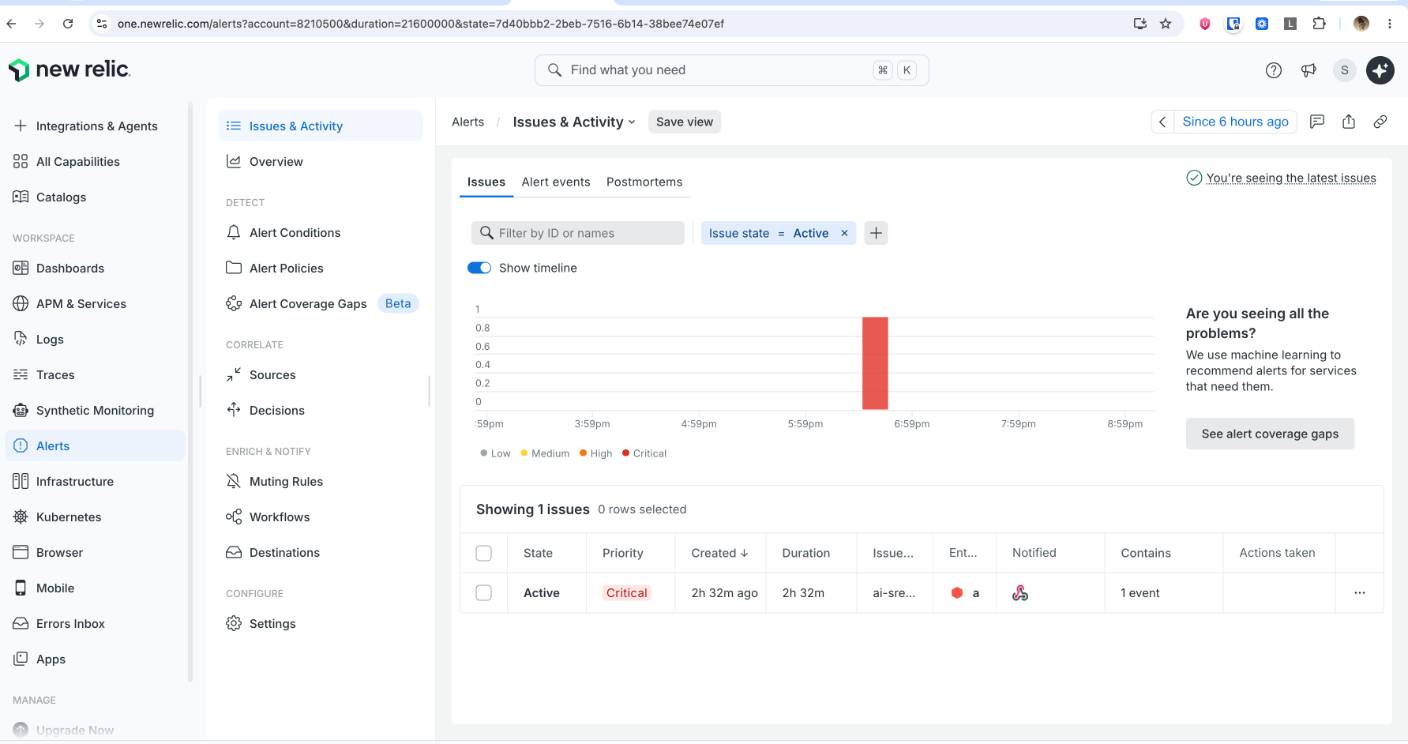
Task: Open Alert Policies page
Action: click(x=320, y=268)
